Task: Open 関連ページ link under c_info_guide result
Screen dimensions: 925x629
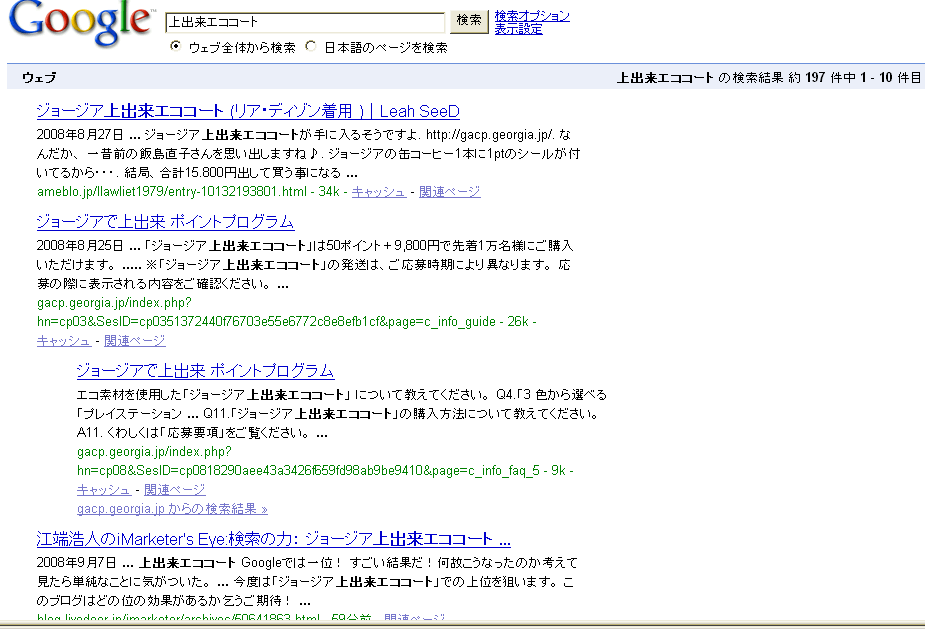Action: coord(135,341)
